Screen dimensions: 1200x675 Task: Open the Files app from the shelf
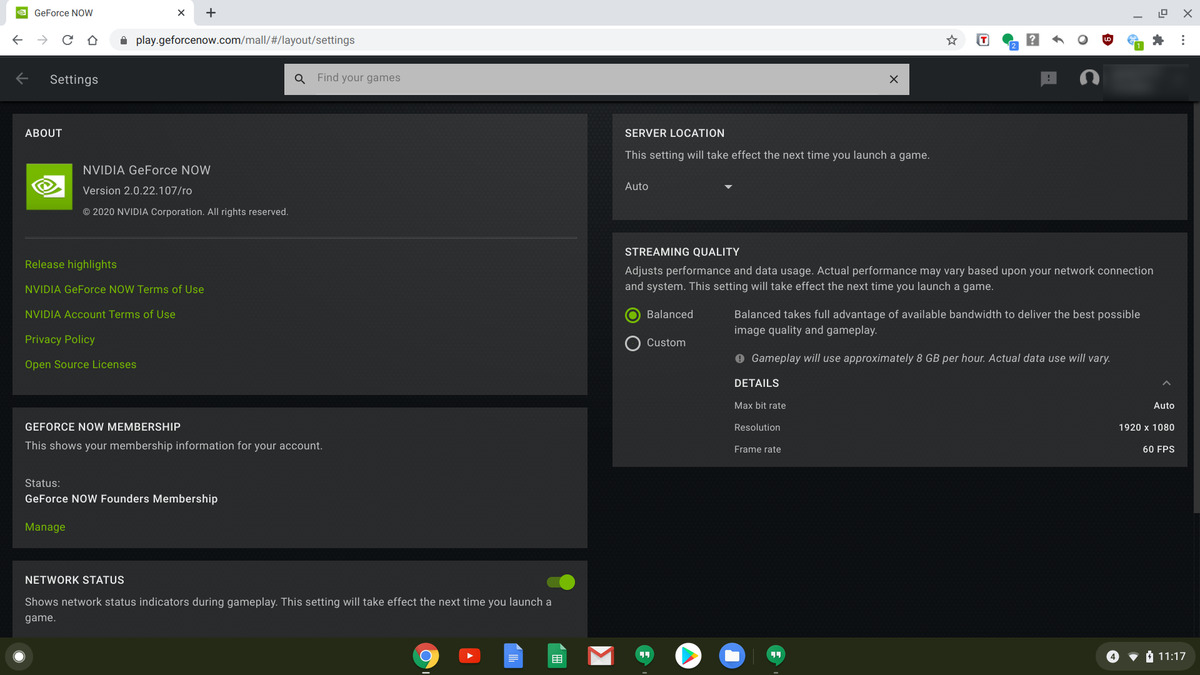tap(732, 656)
